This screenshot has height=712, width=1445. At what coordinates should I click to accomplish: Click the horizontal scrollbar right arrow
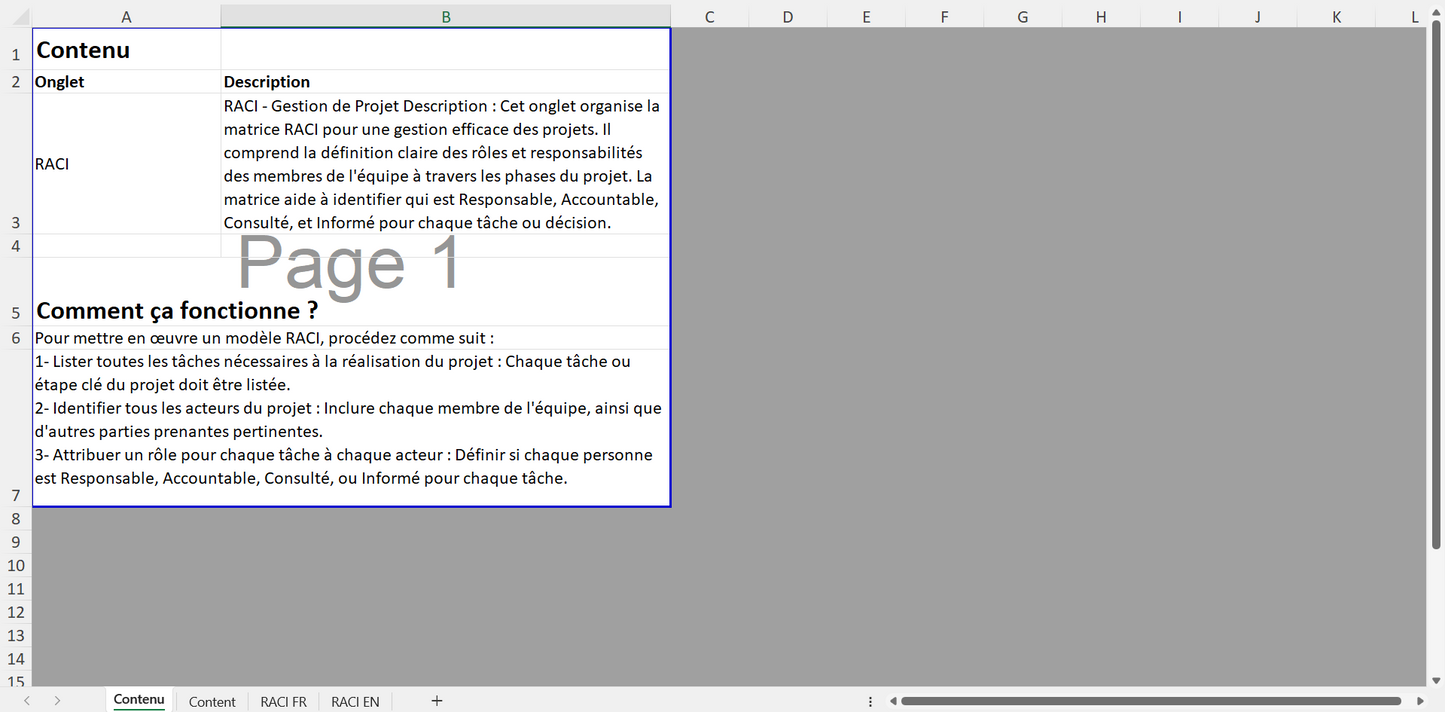point(1420,701)
